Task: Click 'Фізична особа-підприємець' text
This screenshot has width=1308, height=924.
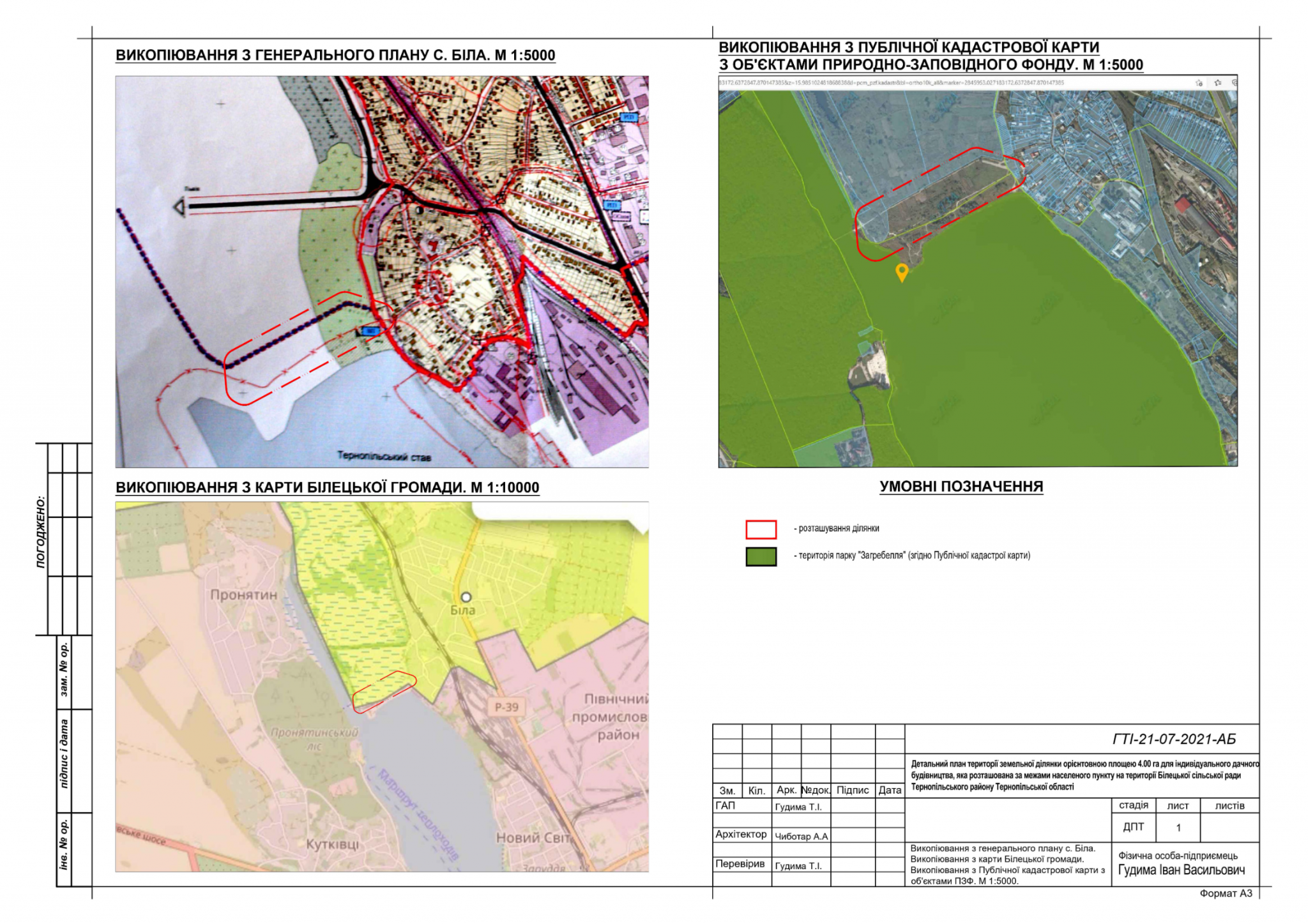Action: click(1178, 856)
